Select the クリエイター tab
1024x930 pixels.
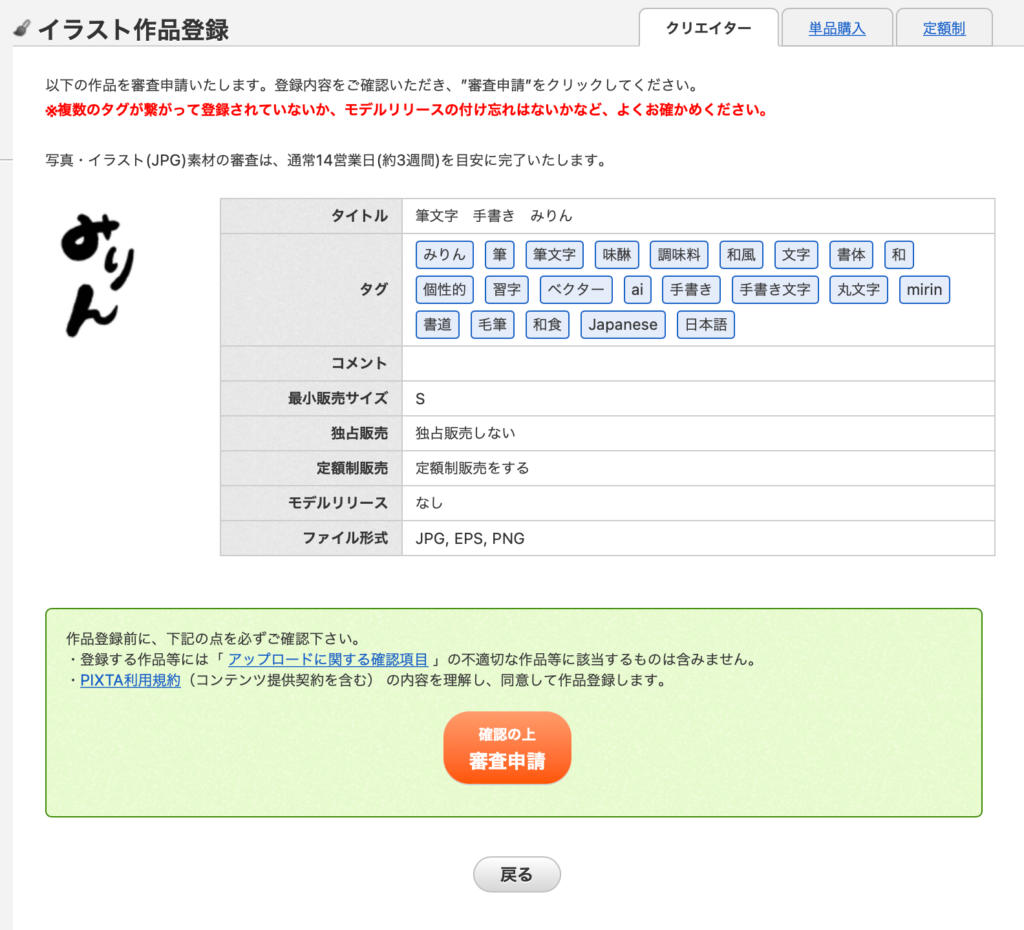709,29
